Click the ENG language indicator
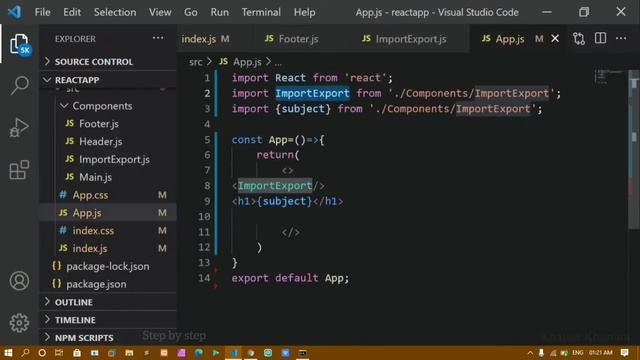Image resolution: width=640 pixels, height=360 pixels. (x=578, y=353)
